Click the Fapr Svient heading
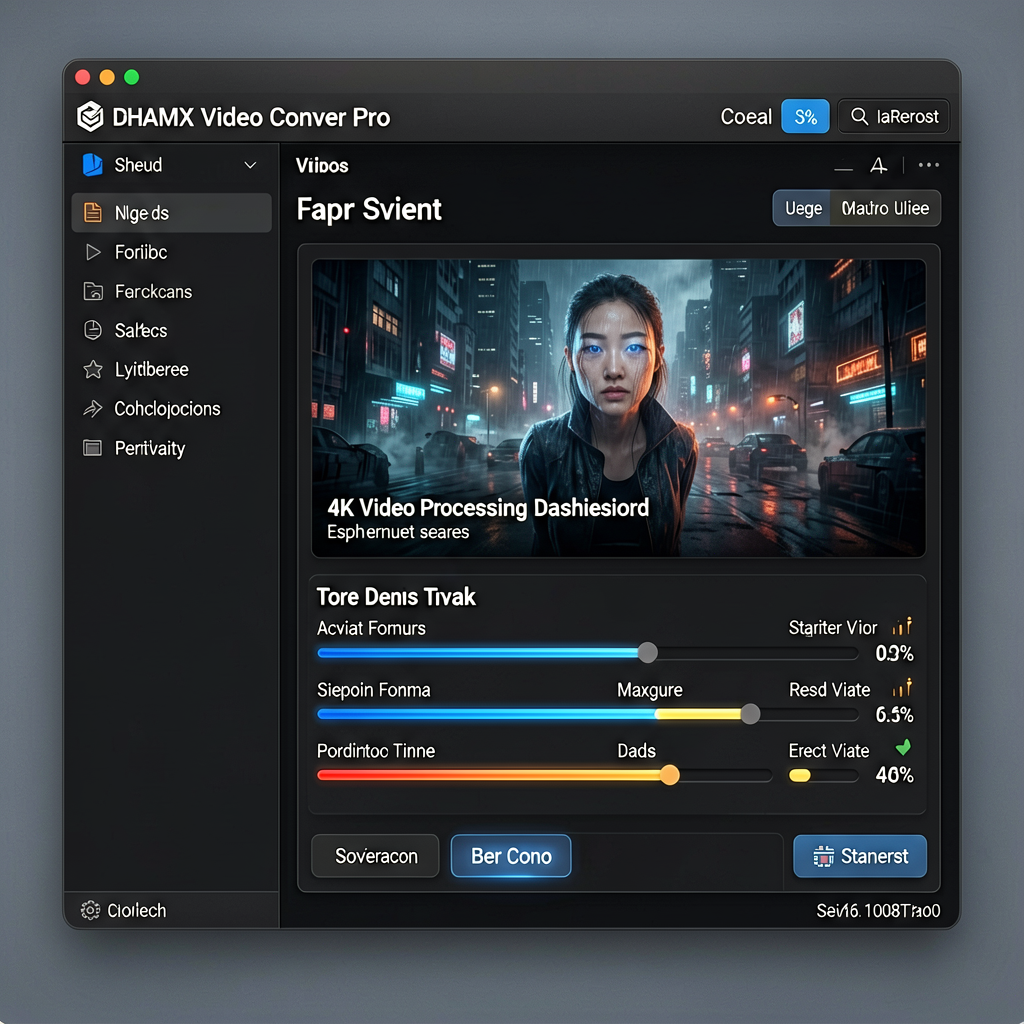Screen dimensions: 1024x1024 [x=369, y=210]
